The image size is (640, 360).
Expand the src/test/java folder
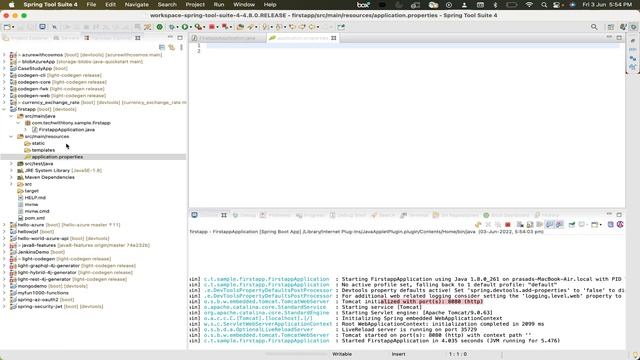tap(11, 164)
